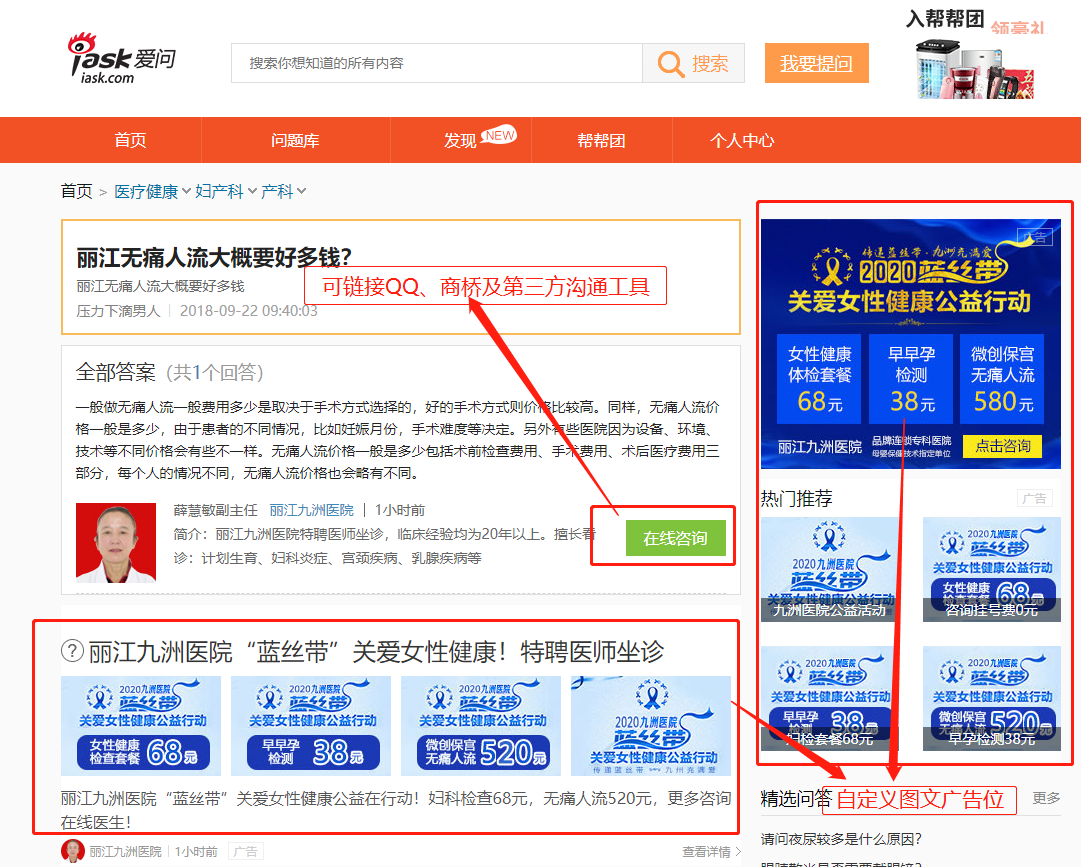Go to the 个人中心 navigation tab

point(742,141)
